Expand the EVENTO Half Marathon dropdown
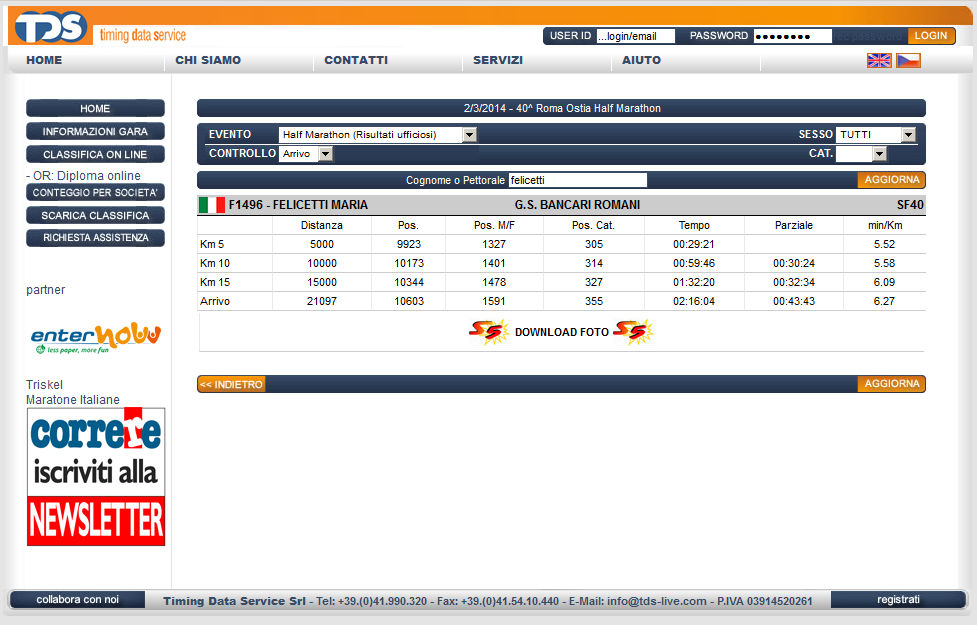Image resolution: width=977 pixels, height=625 pixels. coord(377,134)
